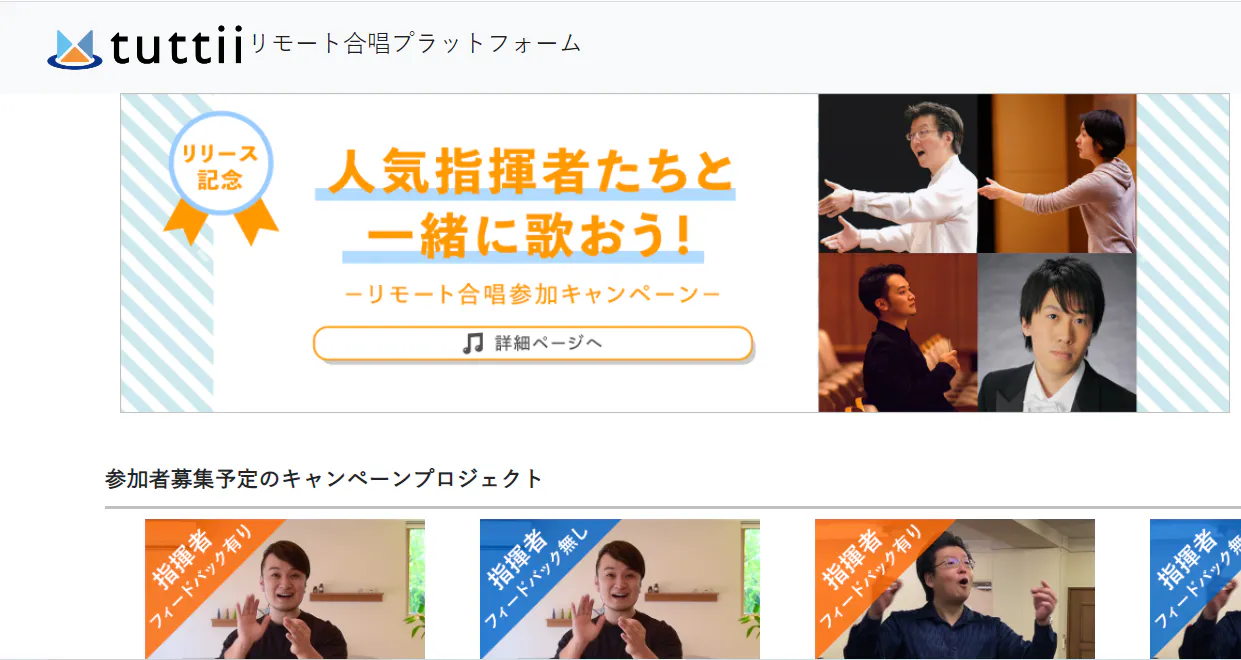Image resolution: width=1241 pixels, height=660 pixels.
Task: Click the 参加者募集予定のキャンペーンプロジェクト heading
Action: pos(324,478)
